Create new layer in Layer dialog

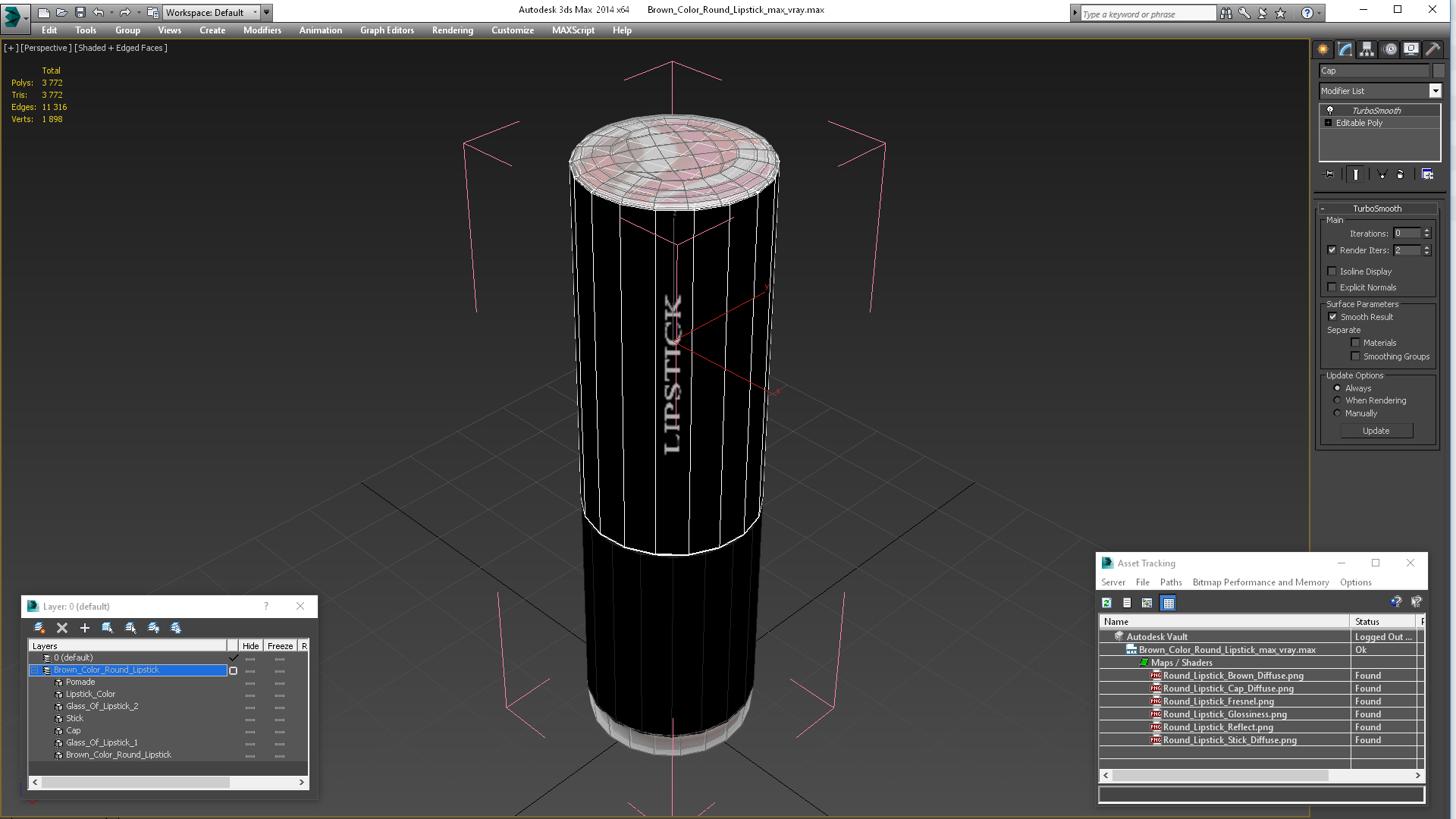[39, 628]
